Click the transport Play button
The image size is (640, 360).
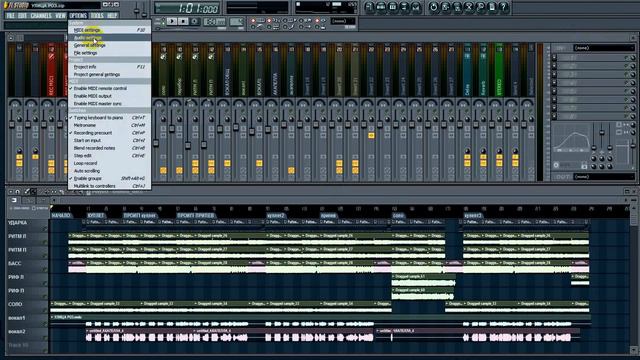(172, 21)
